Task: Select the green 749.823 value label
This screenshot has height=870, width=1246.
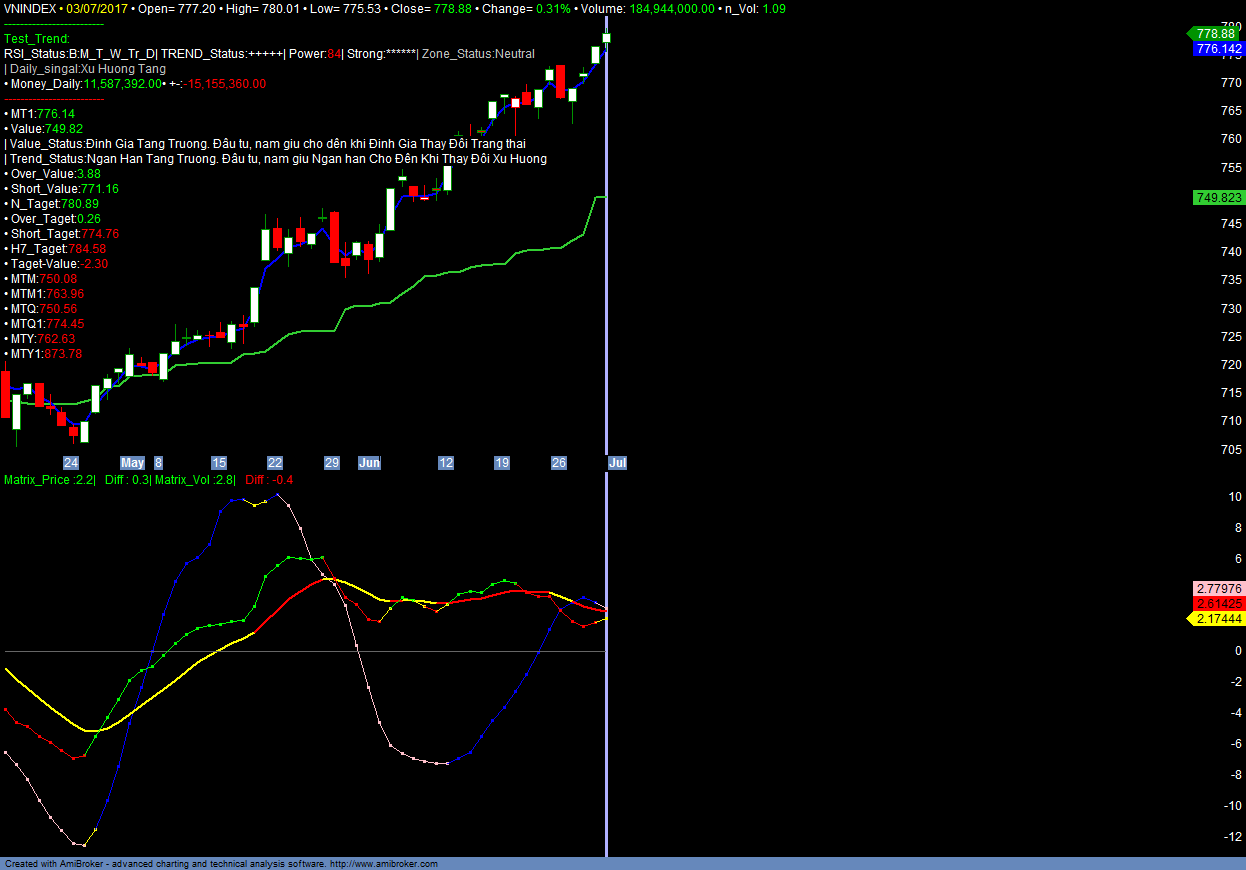Action: pos(1218,198)
